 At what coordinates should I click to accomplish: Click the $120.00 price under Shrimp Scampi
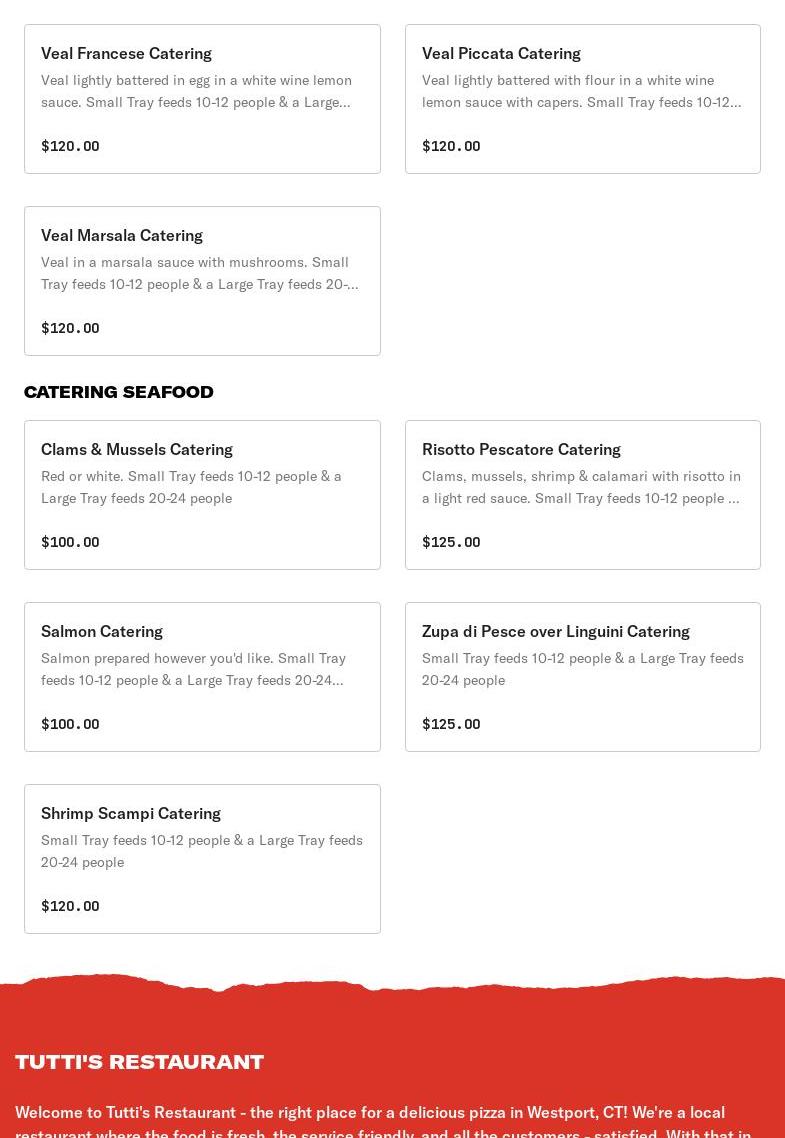[70, 906]
